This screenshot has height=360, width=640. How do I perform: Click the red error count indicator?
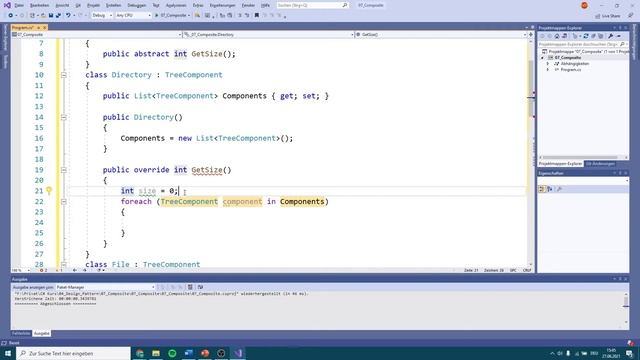[x=43, y=270]
